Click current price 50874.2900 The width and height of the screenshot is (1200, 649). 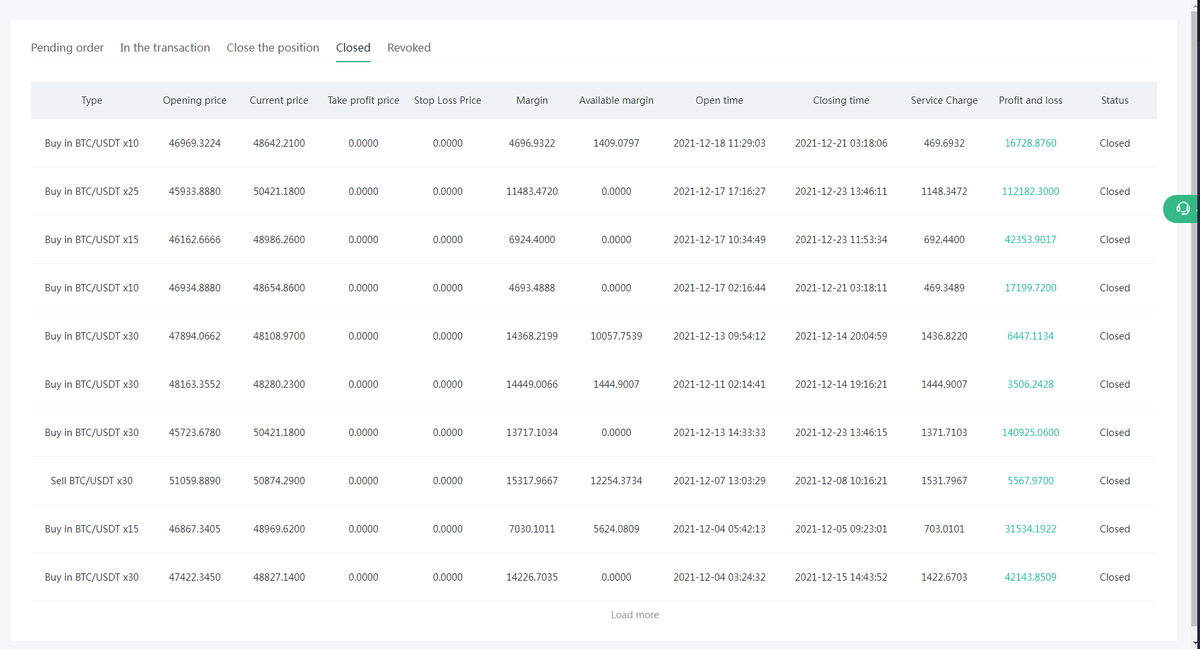(x=279, y=481)
